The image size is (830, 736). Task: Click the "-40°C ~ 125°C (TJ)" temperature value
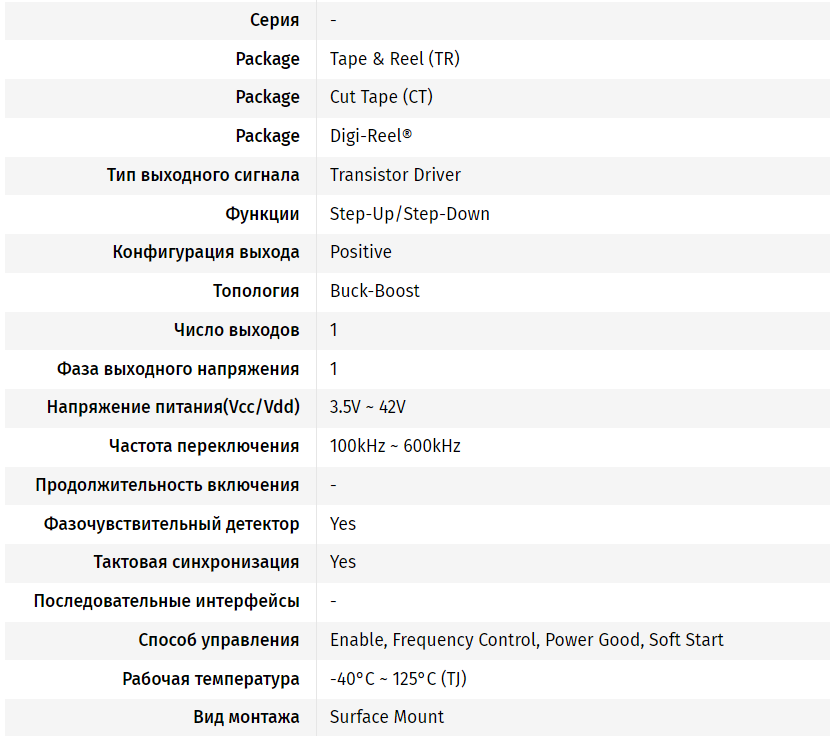398,679
